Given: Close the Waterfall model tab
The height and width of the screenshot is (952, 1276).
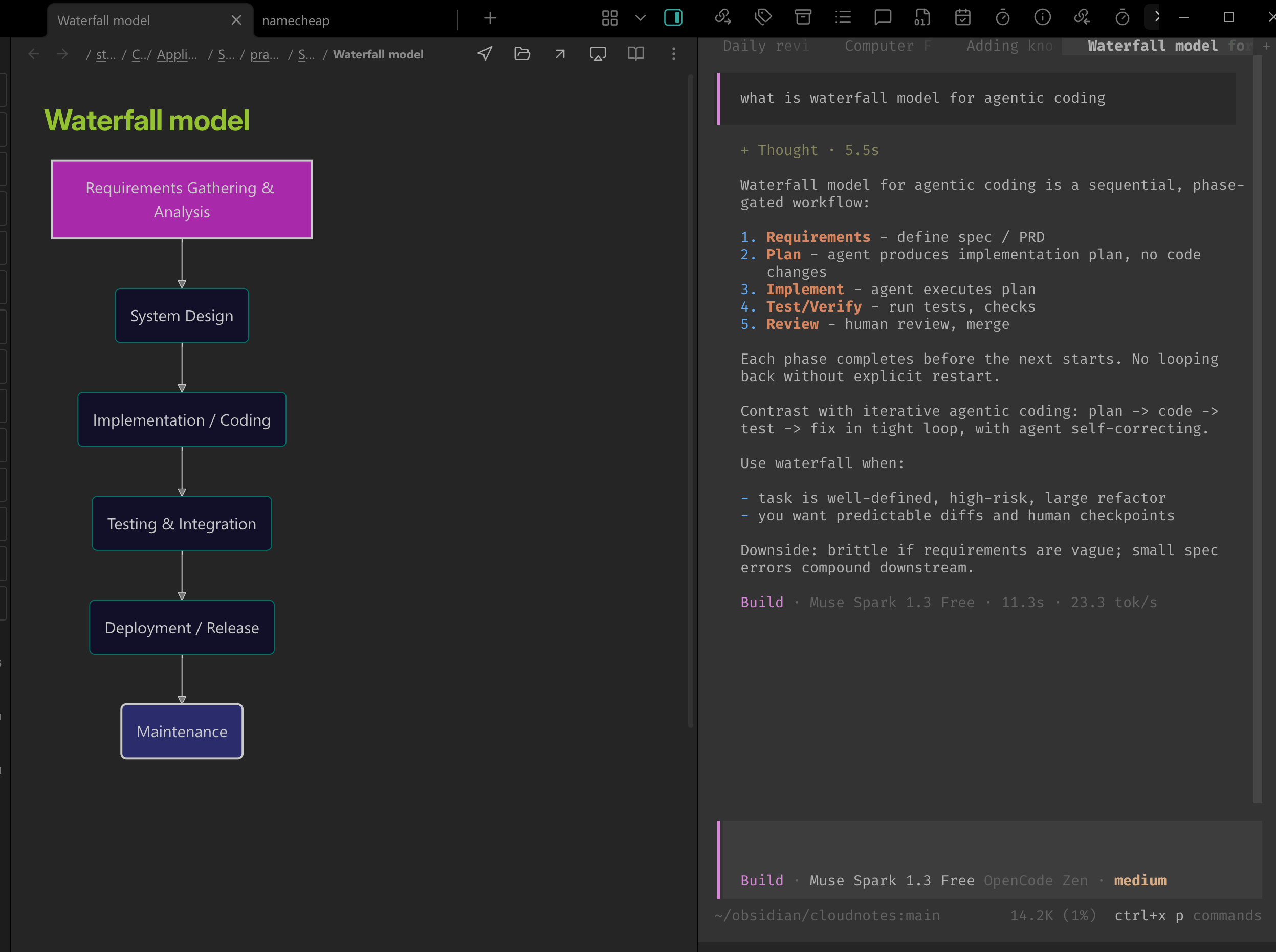Looking at the screenshot, I should click(x=236, y=20).
